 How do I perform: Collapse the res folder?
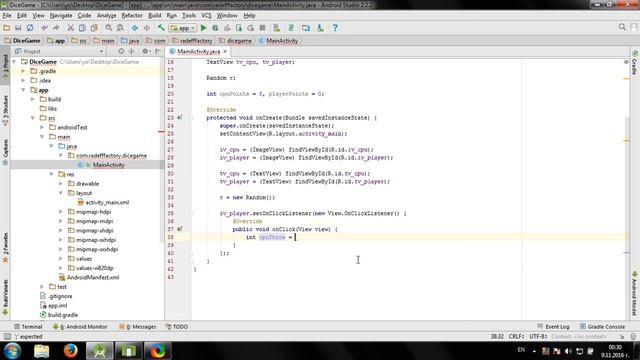click(x=51, y=174)
